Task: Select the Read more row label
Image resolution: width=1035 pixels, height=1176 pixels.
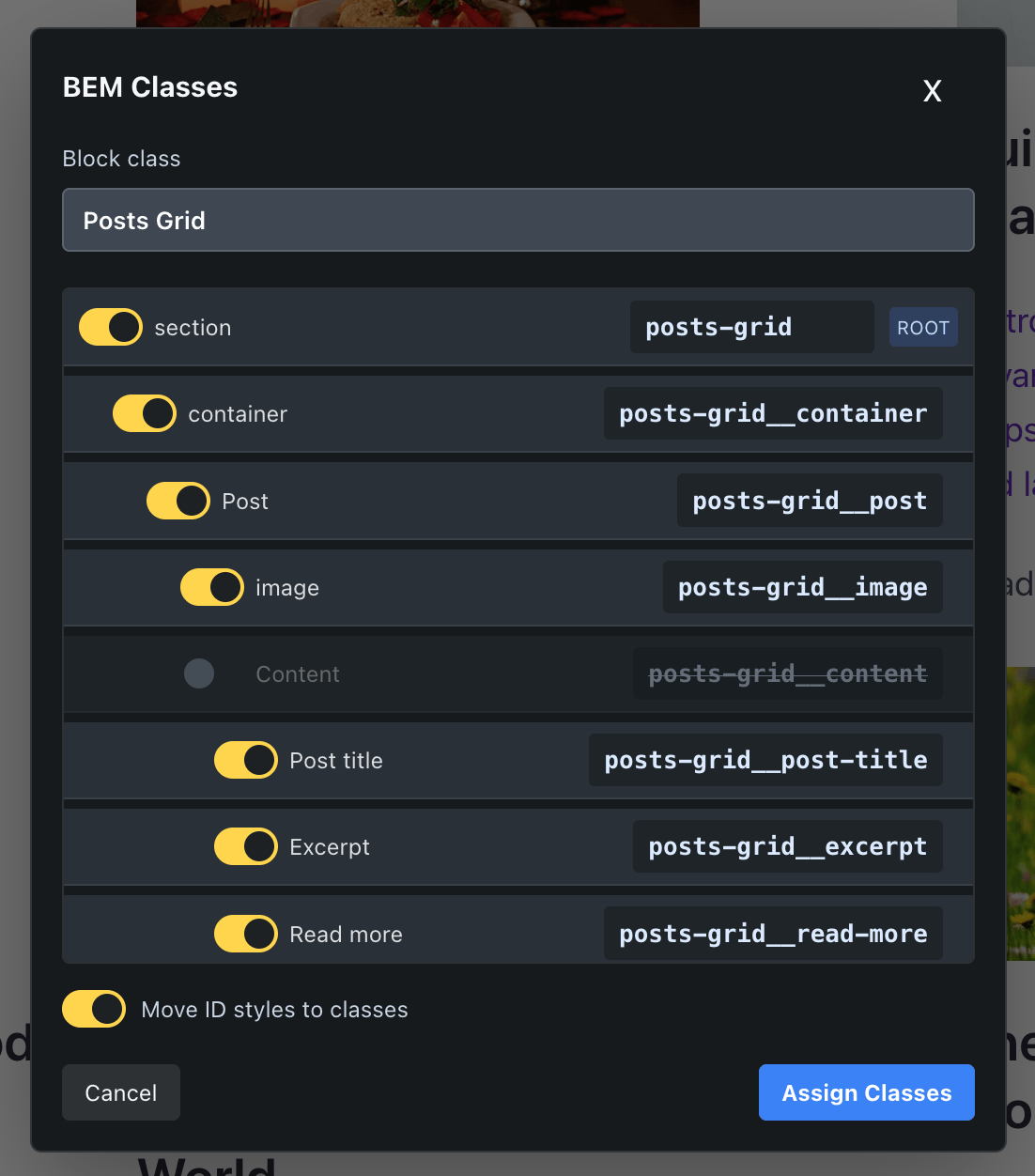Action: click(346, 935)
